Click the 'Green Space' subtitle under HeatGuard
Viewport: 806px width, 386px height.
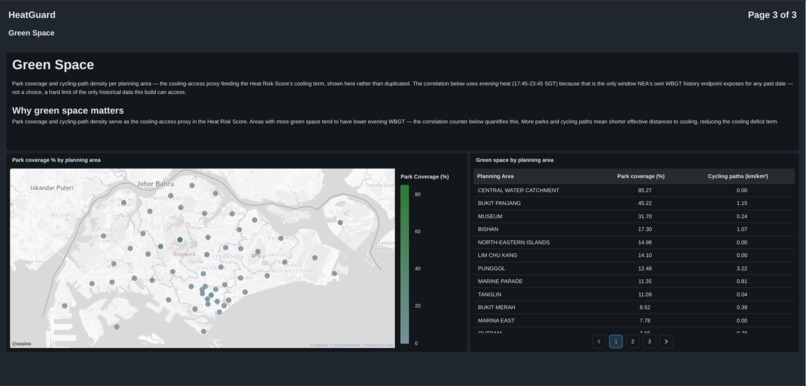pyautogui.click(x=31, y=33)
